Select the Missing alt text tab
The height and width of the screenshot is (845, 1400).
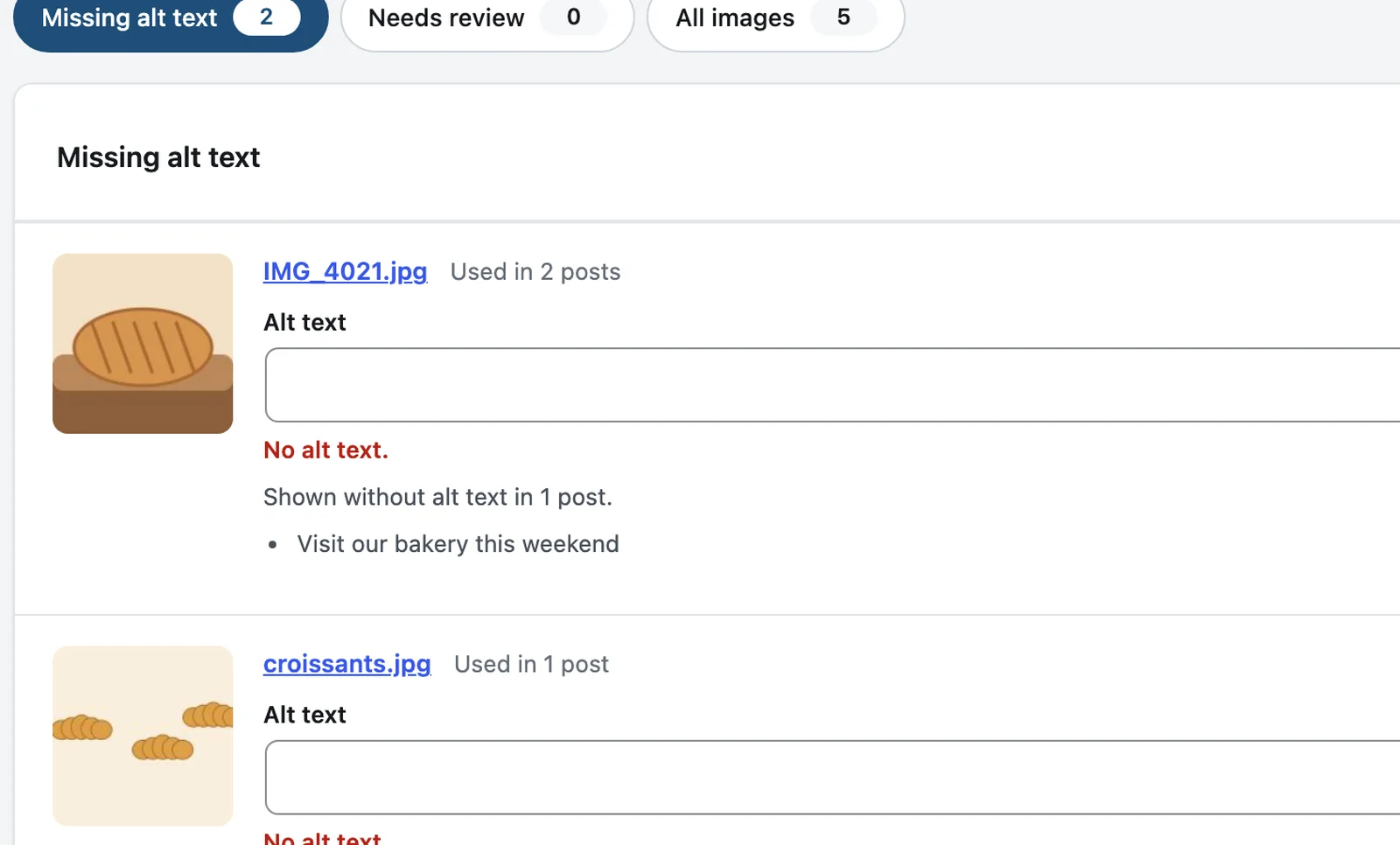point(171,18)
